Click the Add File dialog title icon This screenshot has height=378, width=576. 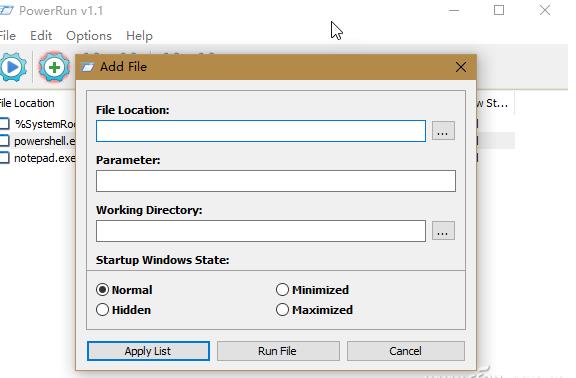[87, 67]
